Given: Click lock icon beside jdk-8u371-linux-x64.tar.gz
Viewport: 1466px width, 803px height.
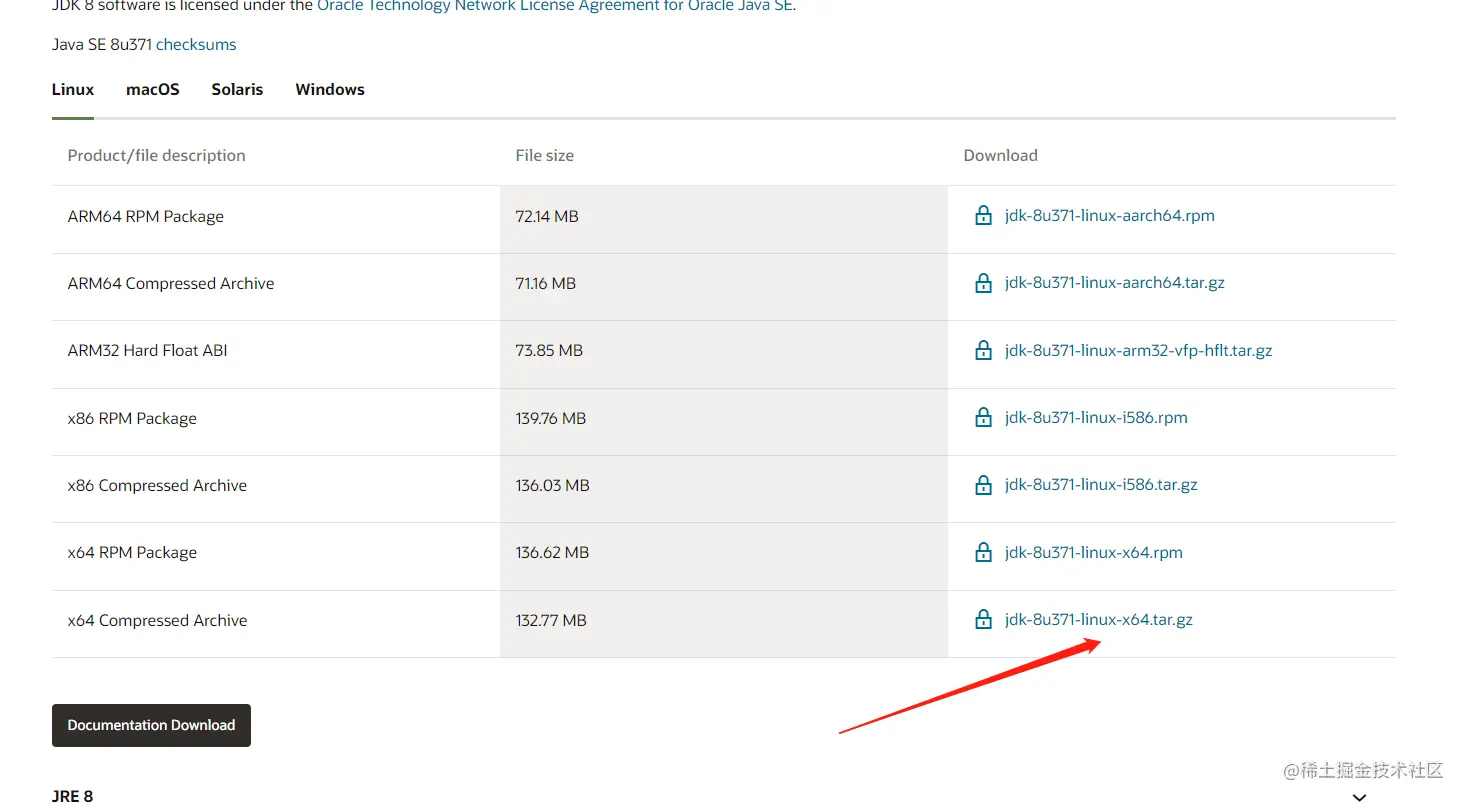Looking at the screenshot, I should tap(983, 619).
